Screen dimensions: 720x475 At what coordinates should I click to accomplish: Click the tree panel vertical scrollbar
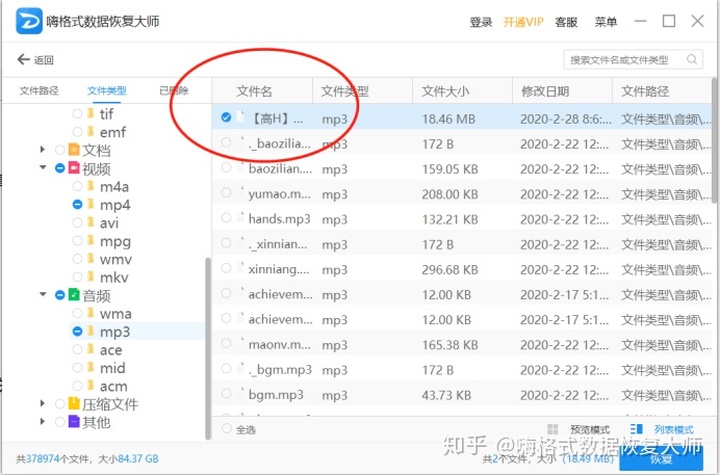[x=208, y=348]
